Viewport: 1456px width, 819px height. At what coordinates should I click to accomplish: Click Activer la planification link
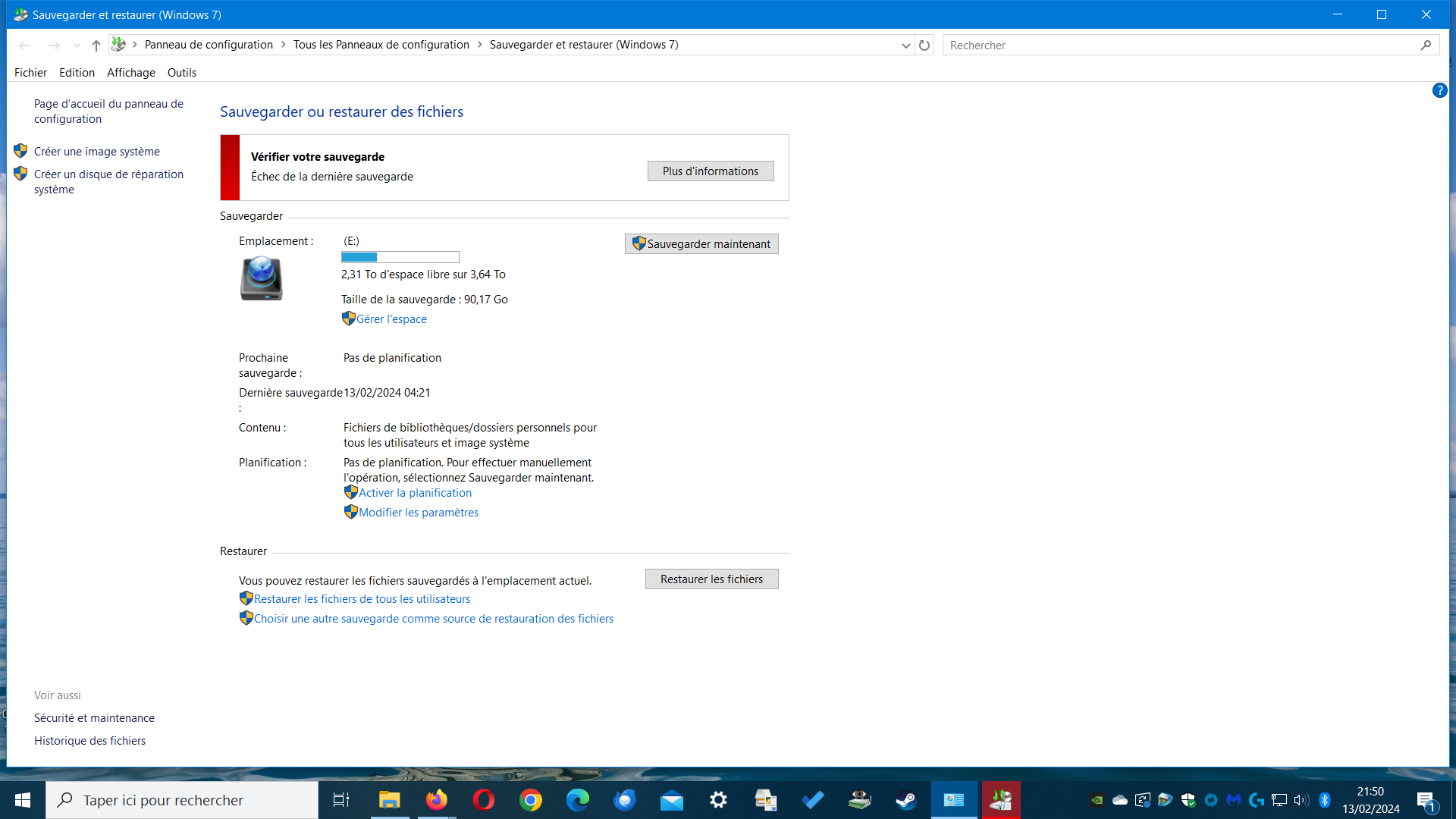pos(415,493)
